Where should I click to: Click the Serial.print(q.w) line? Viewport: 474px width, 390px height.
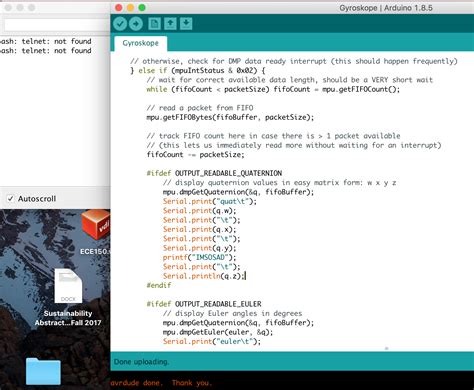point(199,211)
